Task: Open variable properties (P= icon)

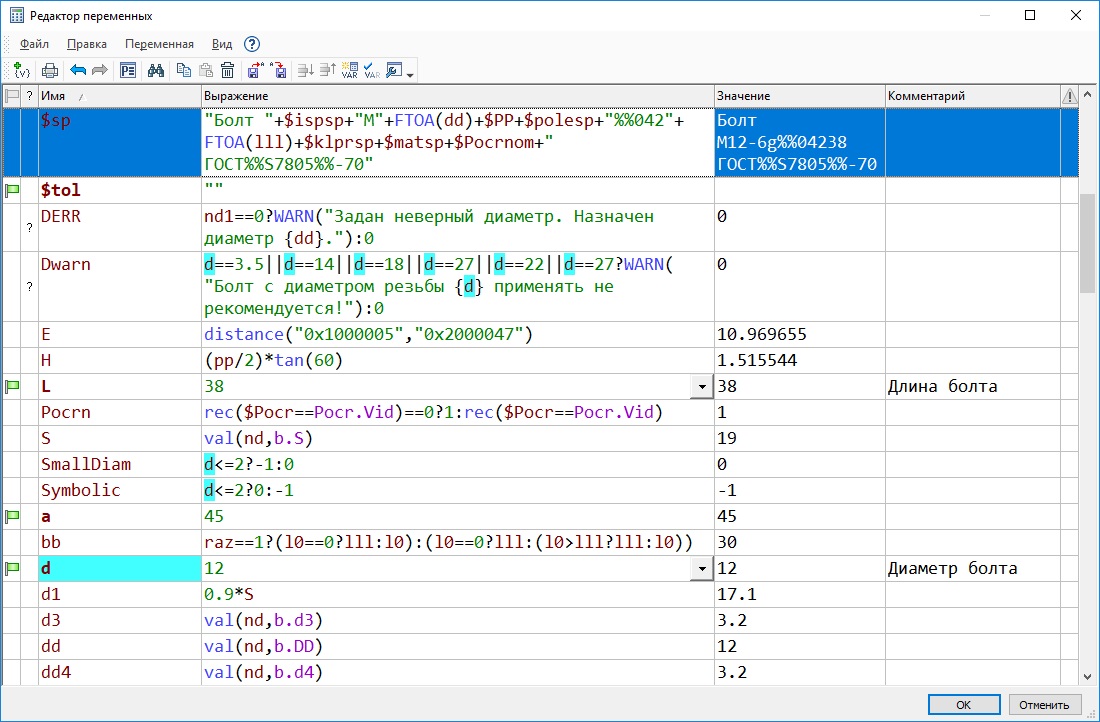Action: click(x=128, y=70)
